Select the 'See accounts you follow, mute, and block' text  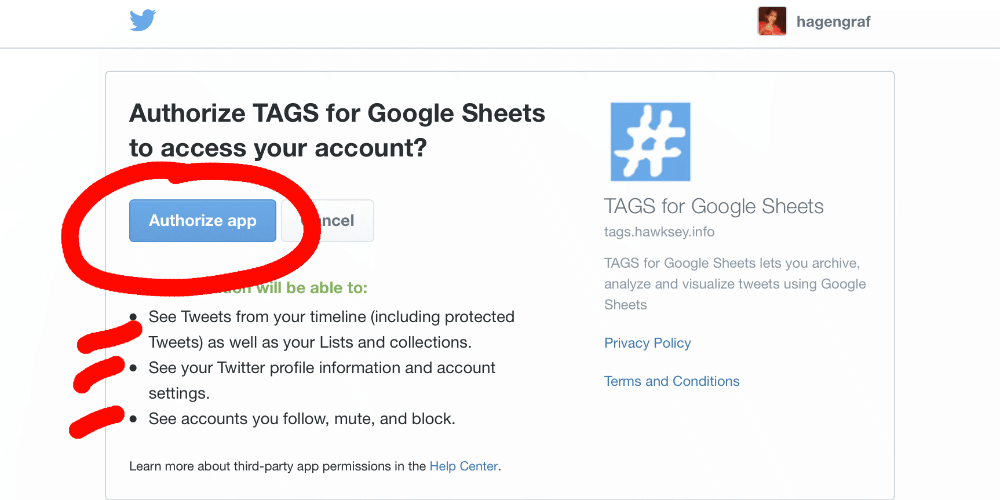[x=302, y=419]
